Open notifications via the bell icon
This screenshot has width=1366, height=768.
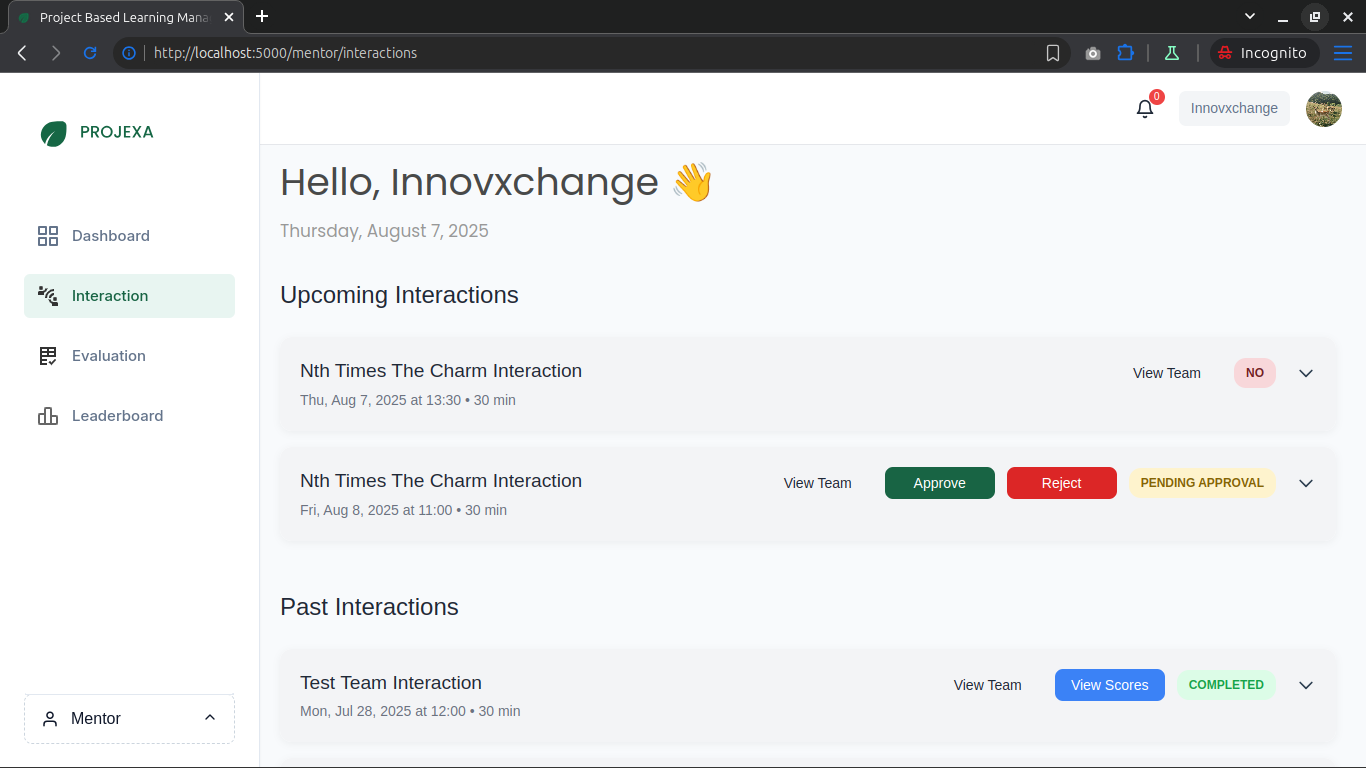point(1144,108)
